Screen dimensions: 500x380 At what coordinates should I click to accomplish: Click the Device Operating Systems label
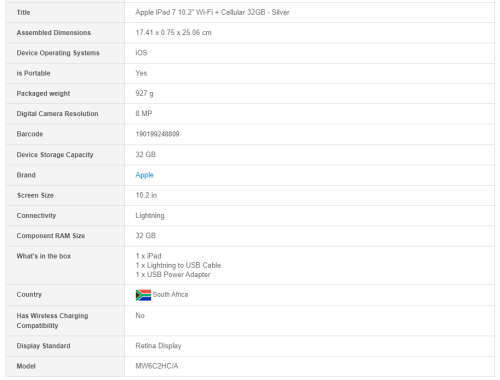pos(58,53)
